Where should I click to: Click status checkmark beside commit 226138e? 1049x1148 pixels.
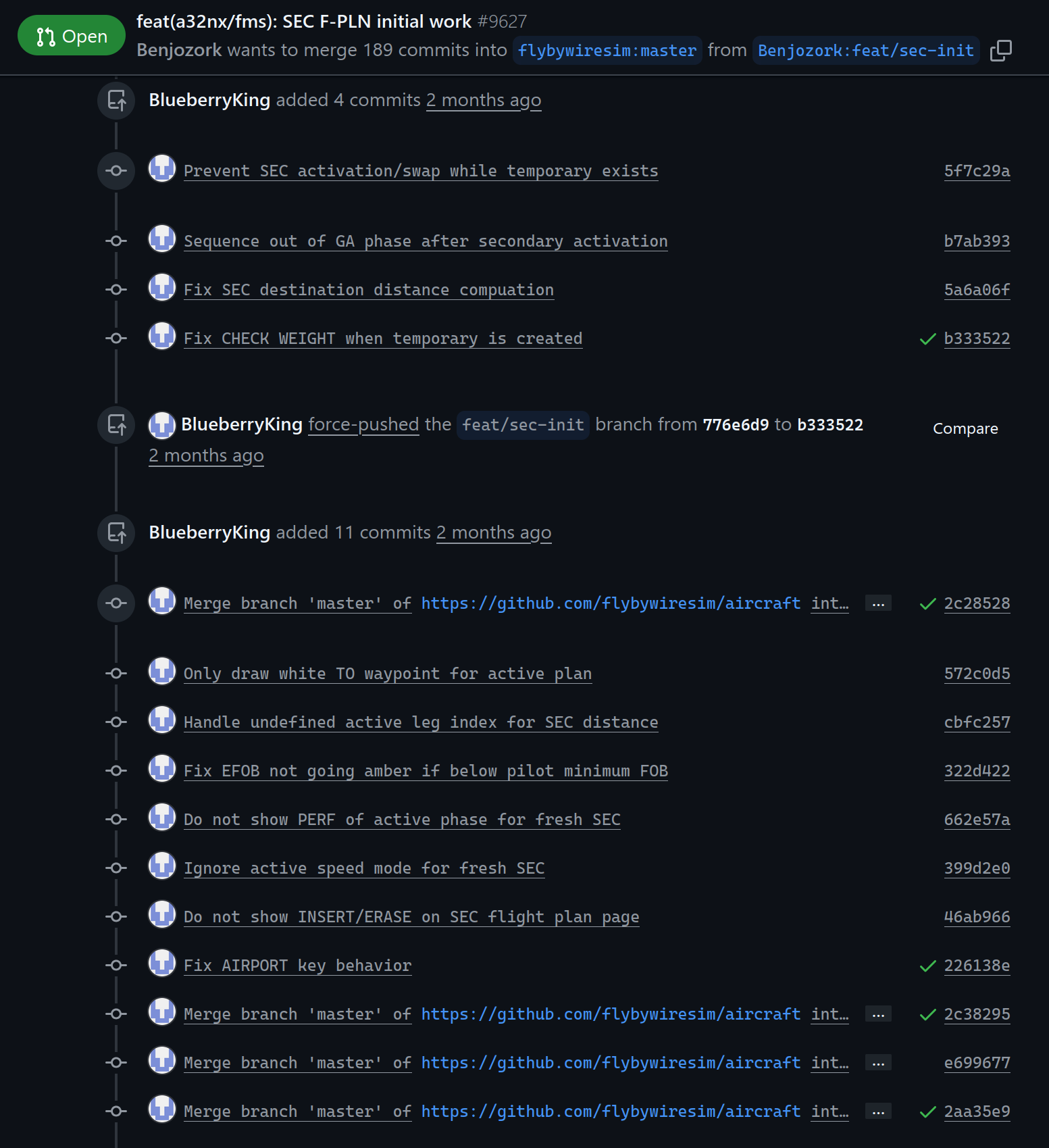click(x=927, y=966)
